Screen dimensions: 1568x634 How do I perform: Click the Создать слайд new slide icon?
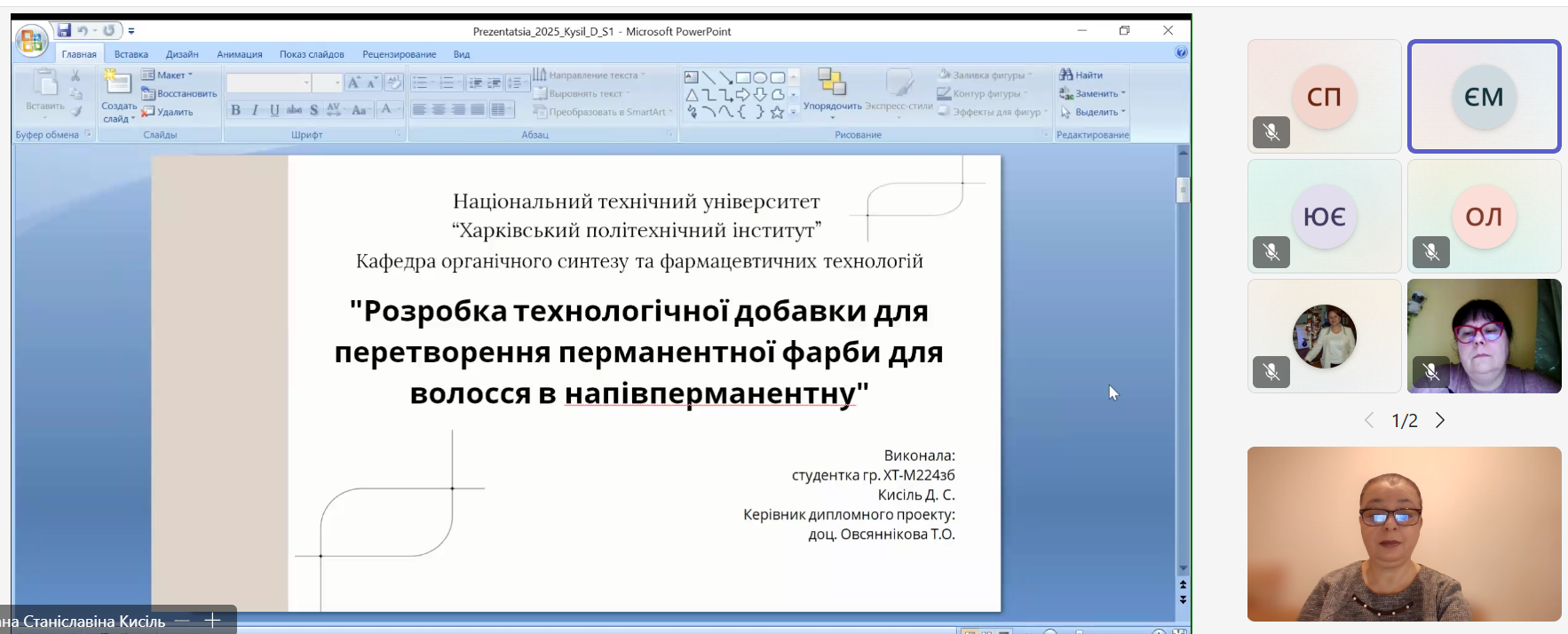(x=117, y=84)
